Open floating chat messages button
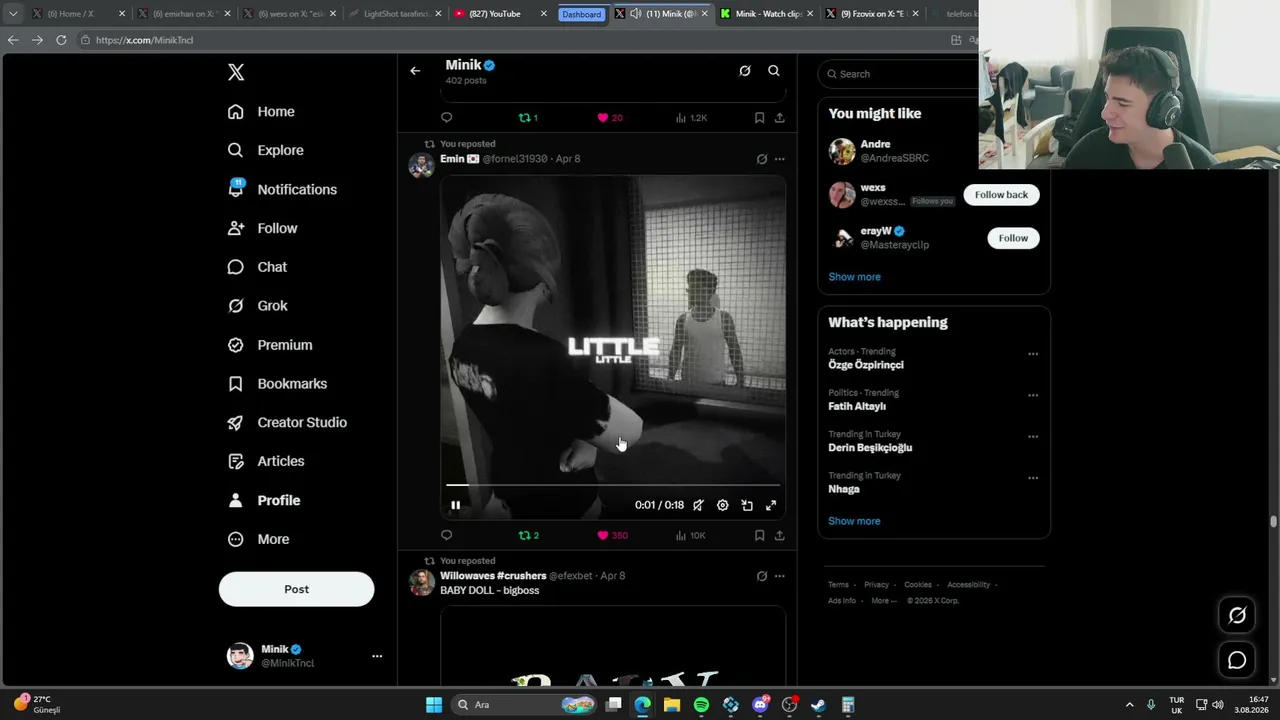This screenshot has height=720, width=1280. (1237, 660)
